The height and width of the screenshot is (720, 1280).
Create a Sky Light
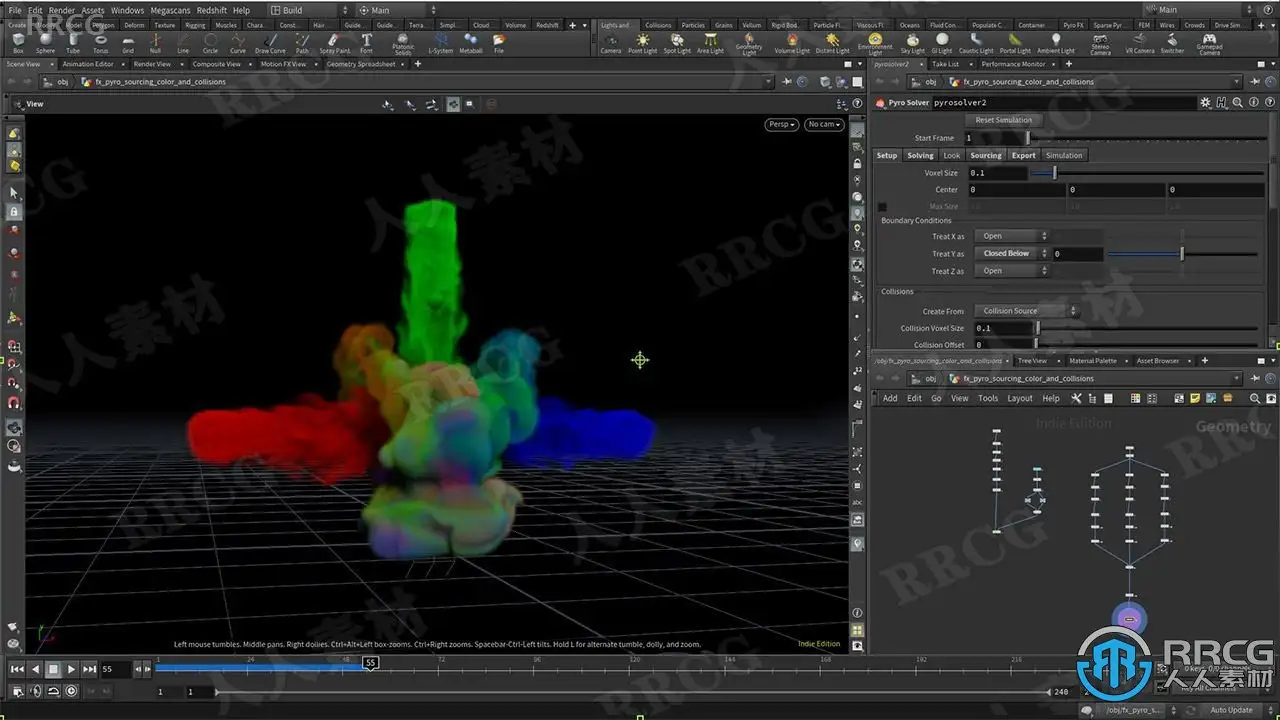click(x=913, y=43)
